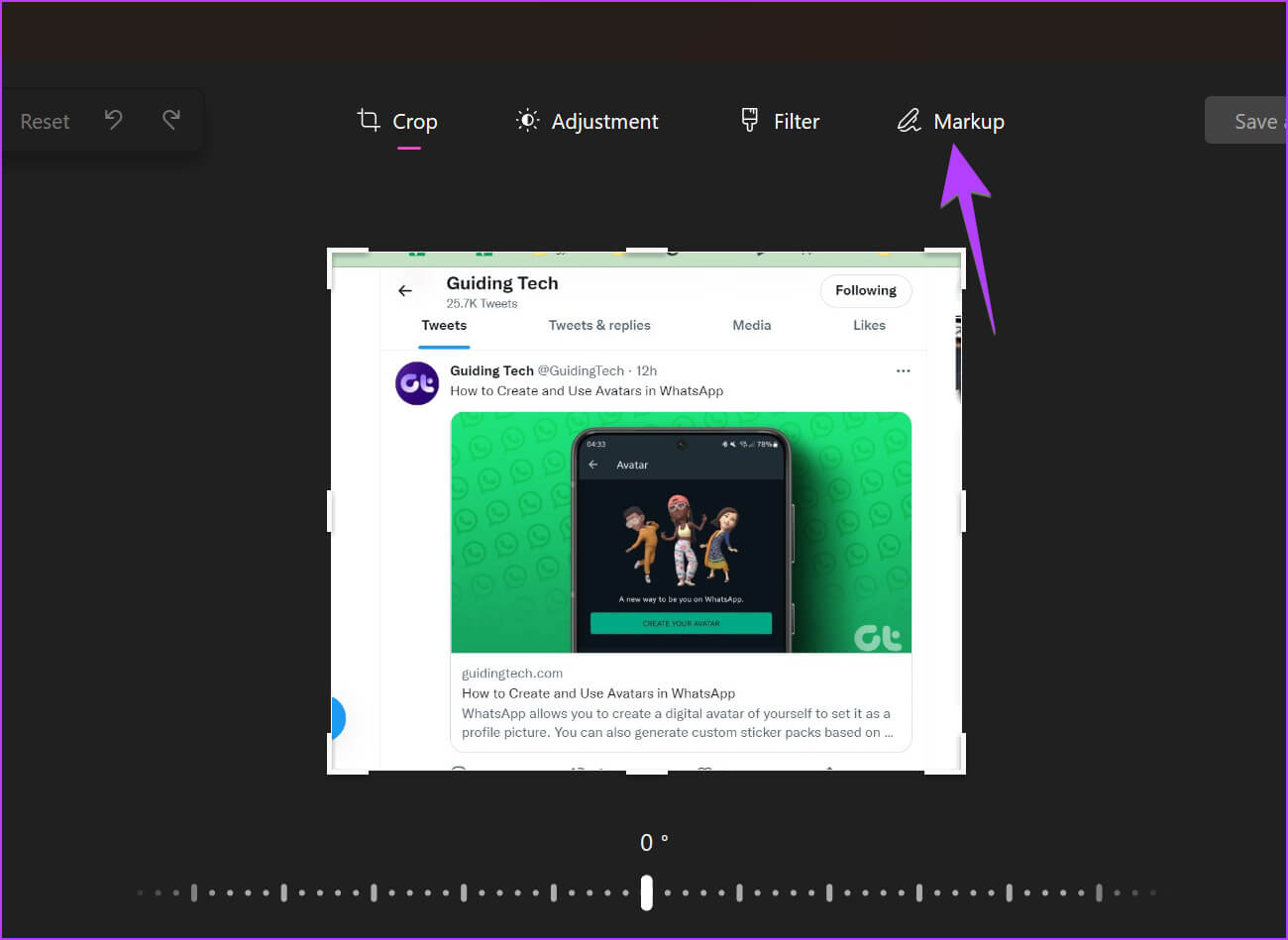Click the Media tab in the image

pos(751,325)
